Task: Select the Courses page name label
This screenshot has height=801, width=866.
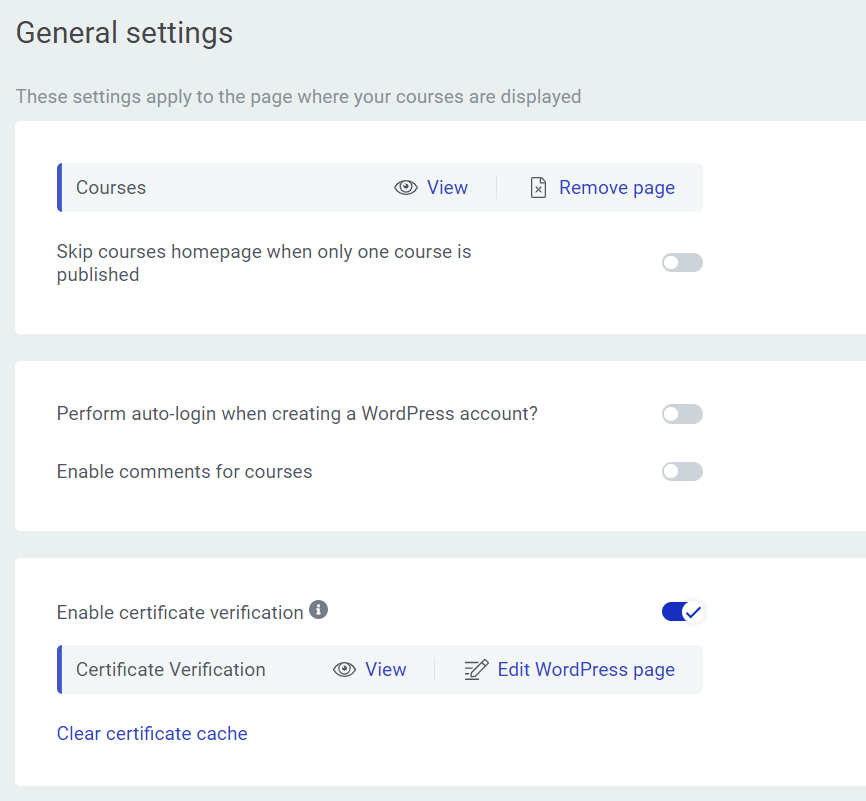Action: pyautogui.click(x=111, y=188)
